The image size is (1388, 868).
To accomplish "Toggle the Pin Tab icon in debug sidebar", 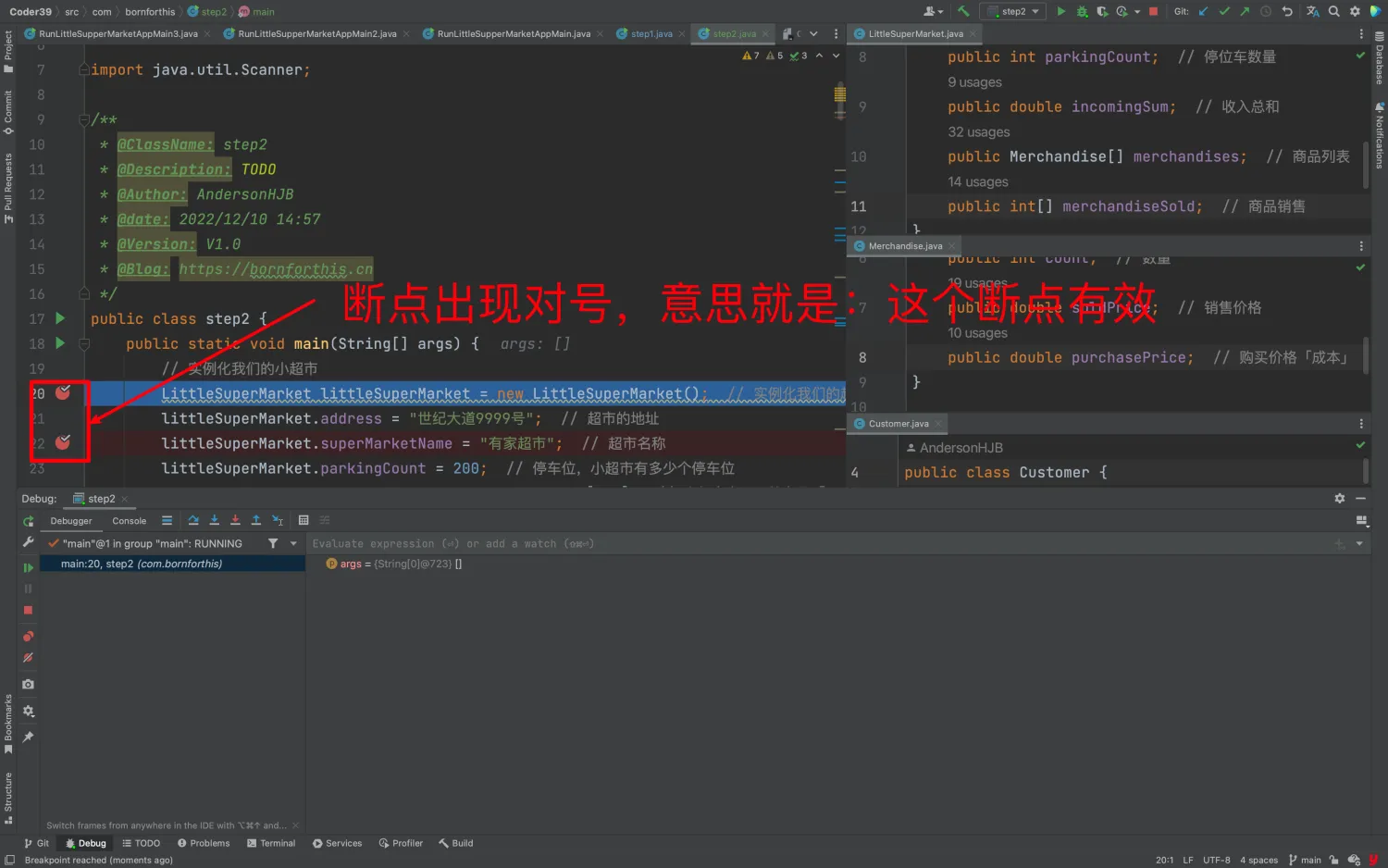I will [28, 738].
